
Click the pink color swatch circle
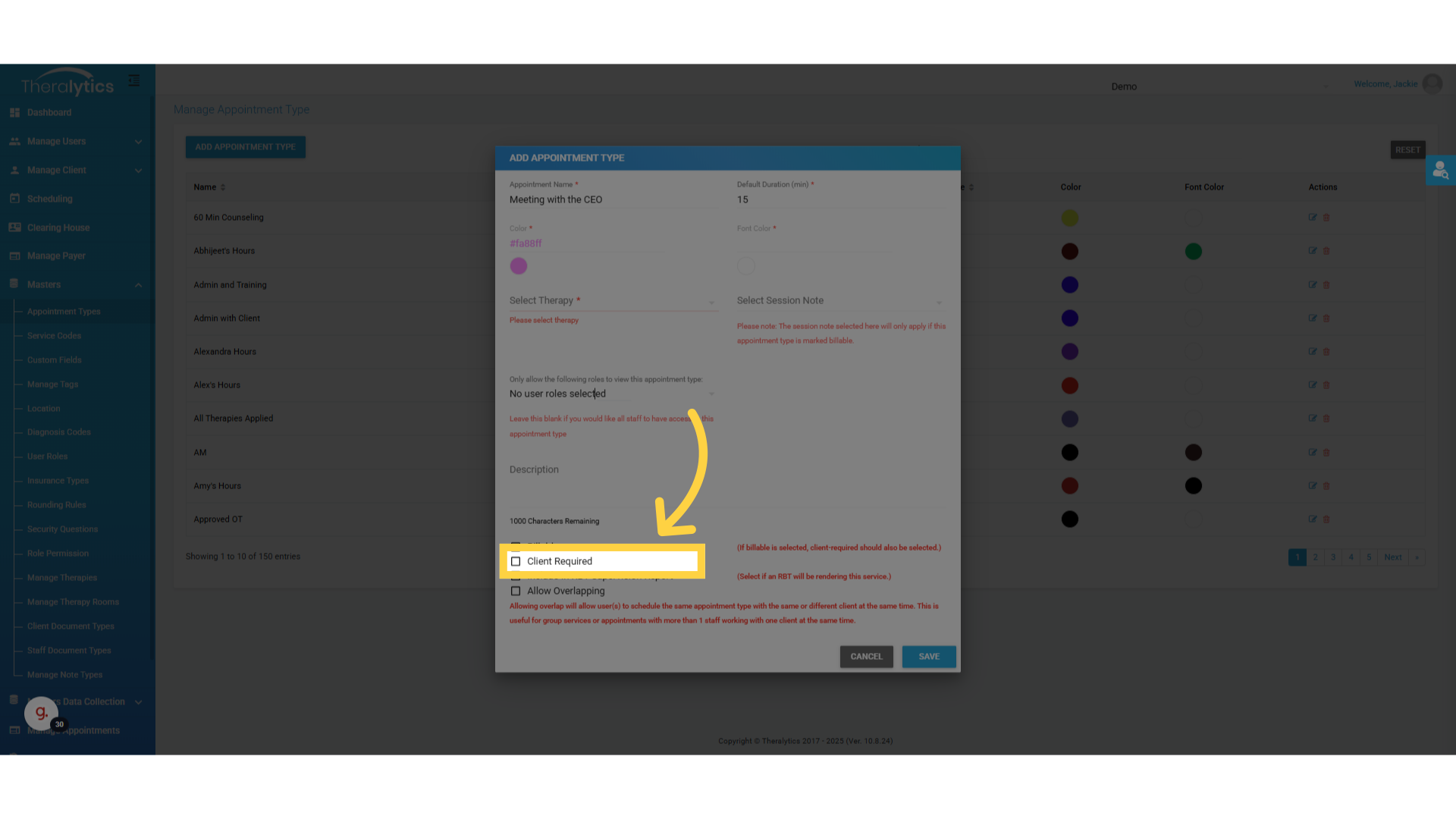click(519, 266)
